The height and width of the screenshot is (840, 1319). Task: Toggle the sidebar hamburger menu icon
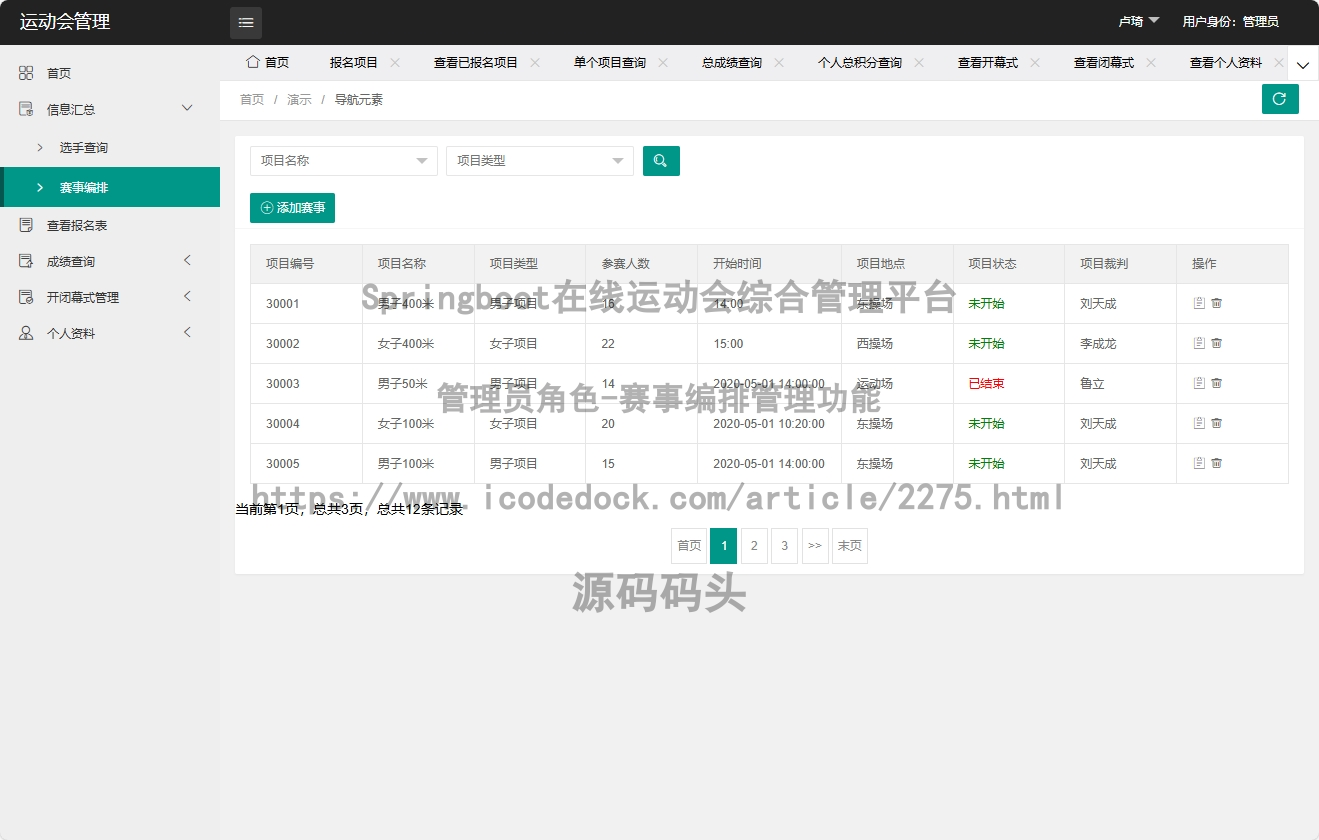coord(246,22)
